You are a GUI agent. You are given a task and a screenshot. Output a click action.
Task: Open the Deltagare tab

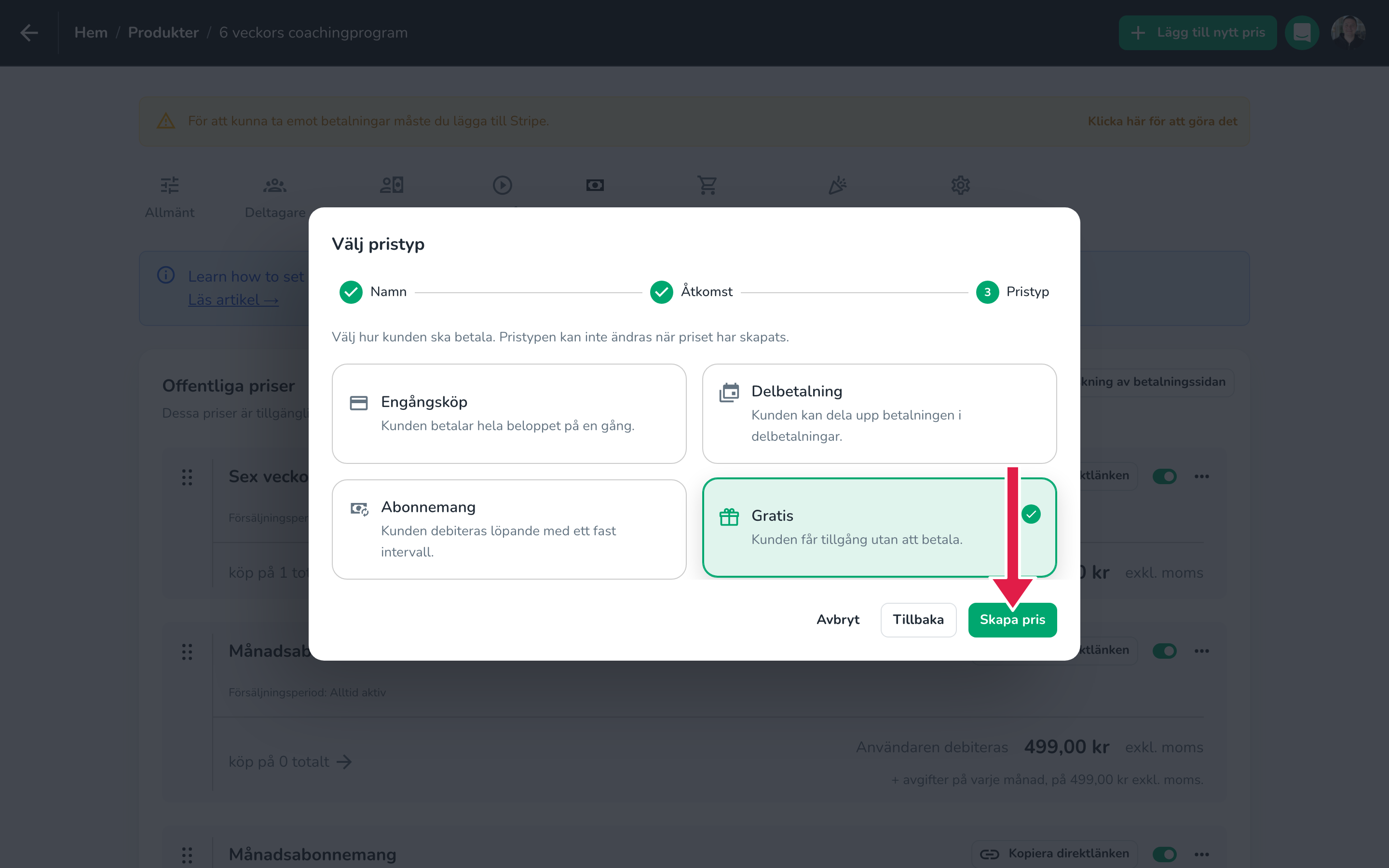click(x=275, y=197)
